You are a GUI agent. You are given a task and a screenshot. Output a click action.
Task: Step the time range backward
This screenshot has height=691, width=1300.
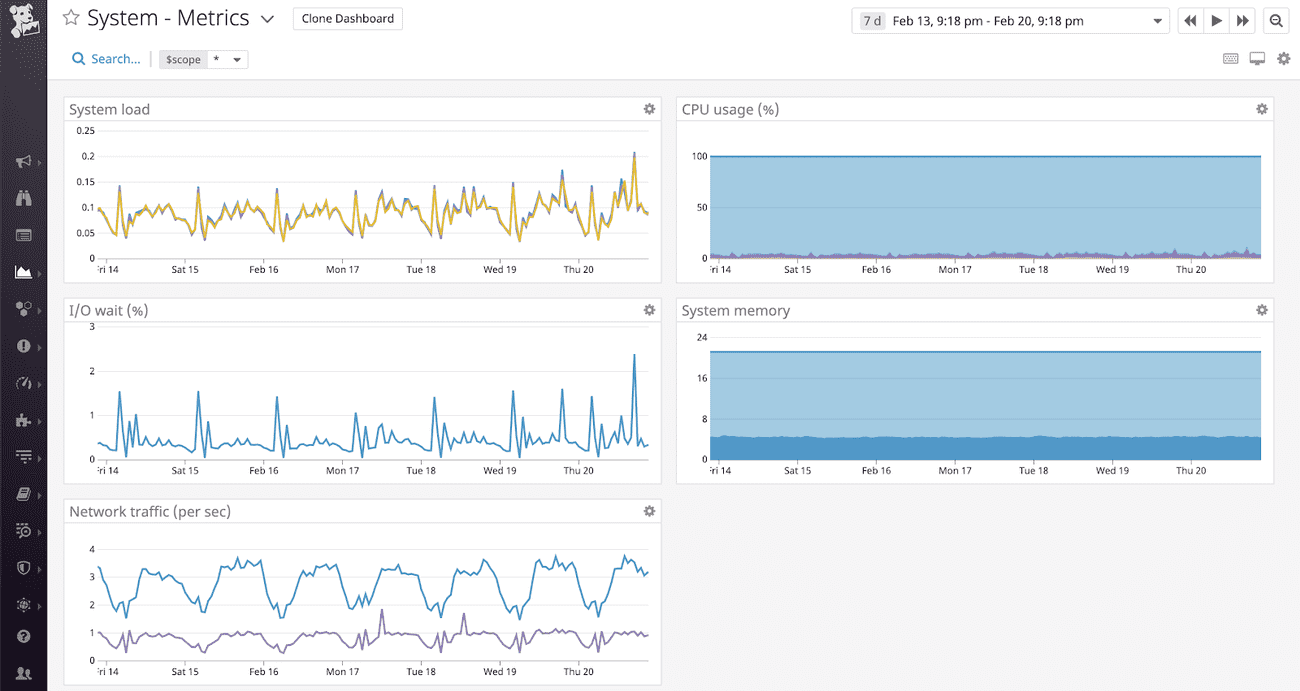click(x=1190, y=20)
